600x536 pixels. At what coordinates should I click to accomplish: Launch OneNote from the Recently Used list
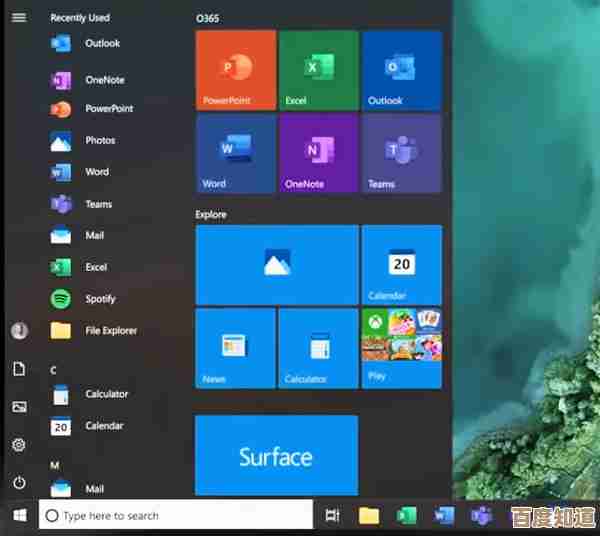pos(87,80)
